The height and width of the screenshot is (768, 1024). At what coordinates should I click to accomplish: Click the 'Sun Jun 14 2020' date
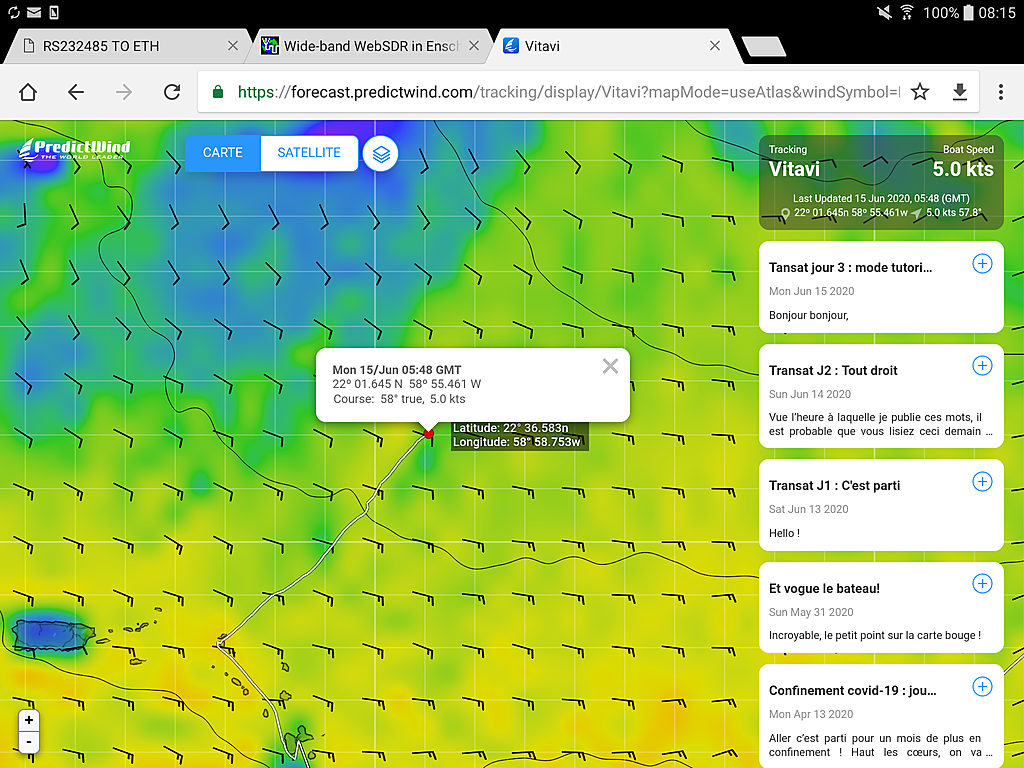click(x=810, y=394)
